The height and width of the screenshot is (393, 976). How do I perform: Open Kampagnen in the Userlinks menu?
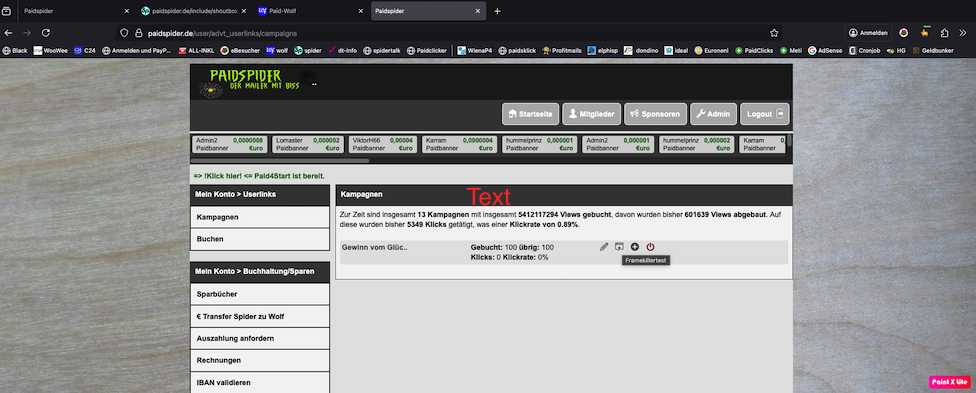260,217
